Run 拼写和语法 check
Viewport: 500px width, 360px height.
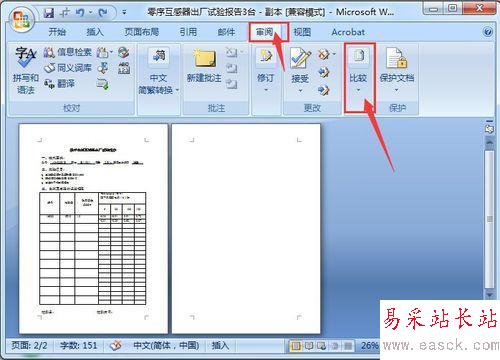(25, 71)
